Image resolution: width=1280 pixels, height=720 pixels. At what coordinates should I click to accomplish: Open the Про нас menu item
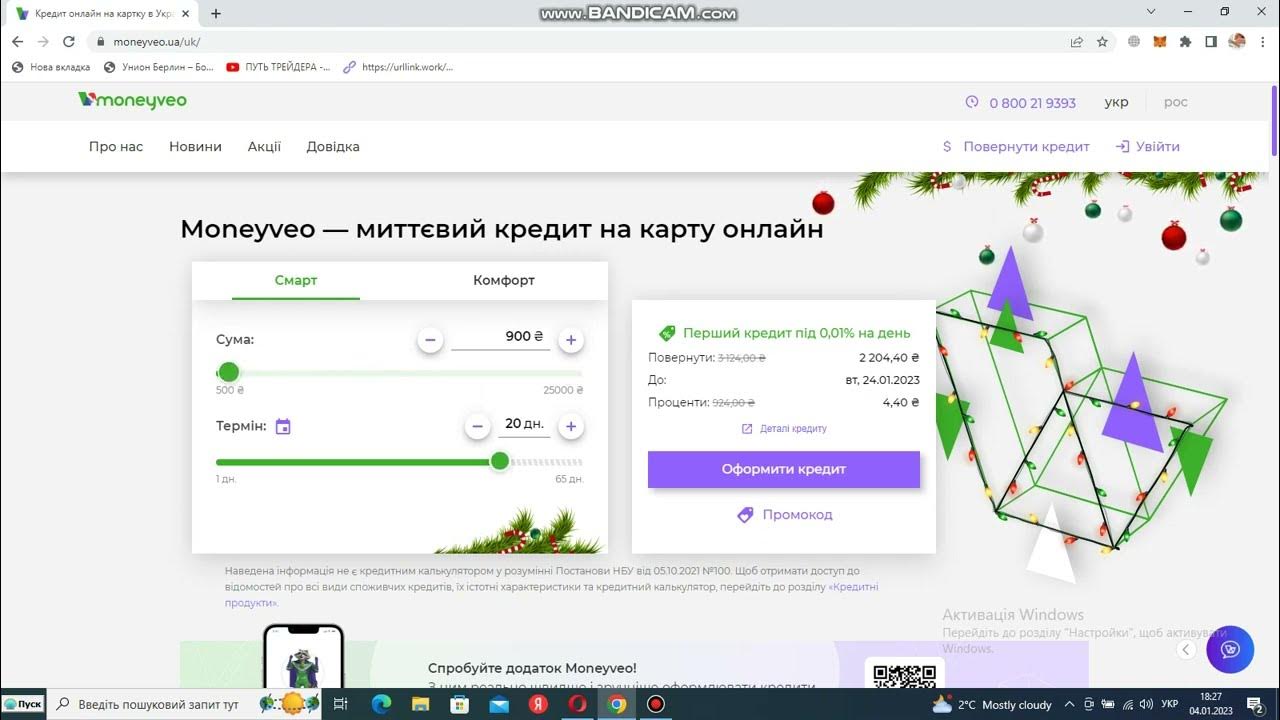point(116,147)
